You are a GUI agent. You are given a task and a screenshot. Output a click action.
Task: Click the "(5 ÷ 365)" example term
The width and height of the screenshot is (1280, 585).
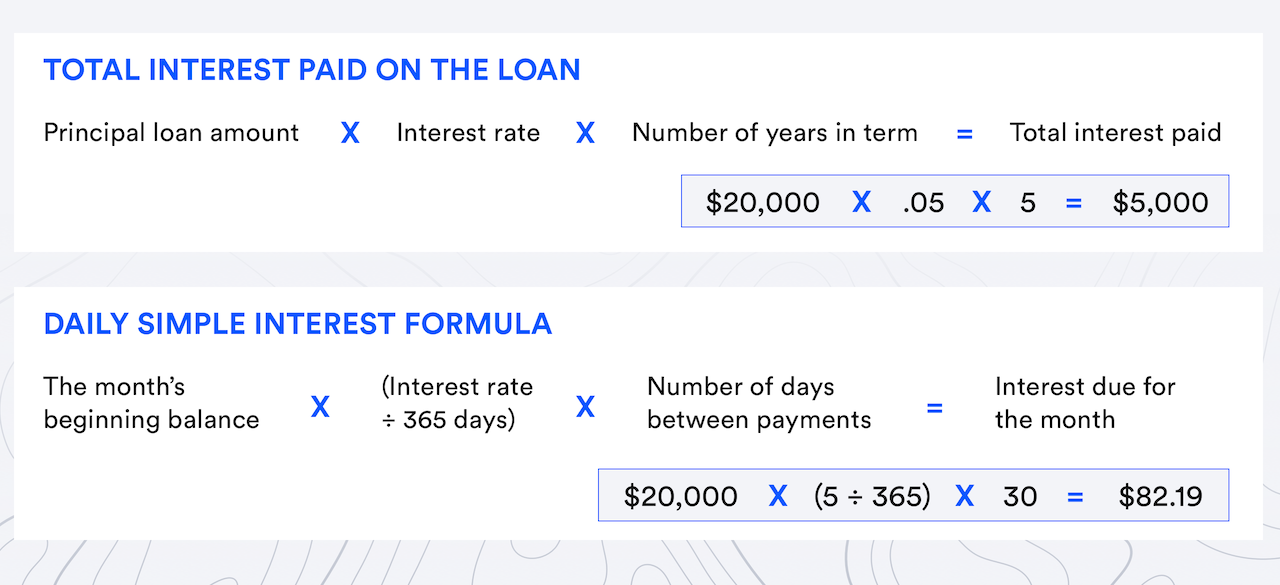tap(872, 496)
